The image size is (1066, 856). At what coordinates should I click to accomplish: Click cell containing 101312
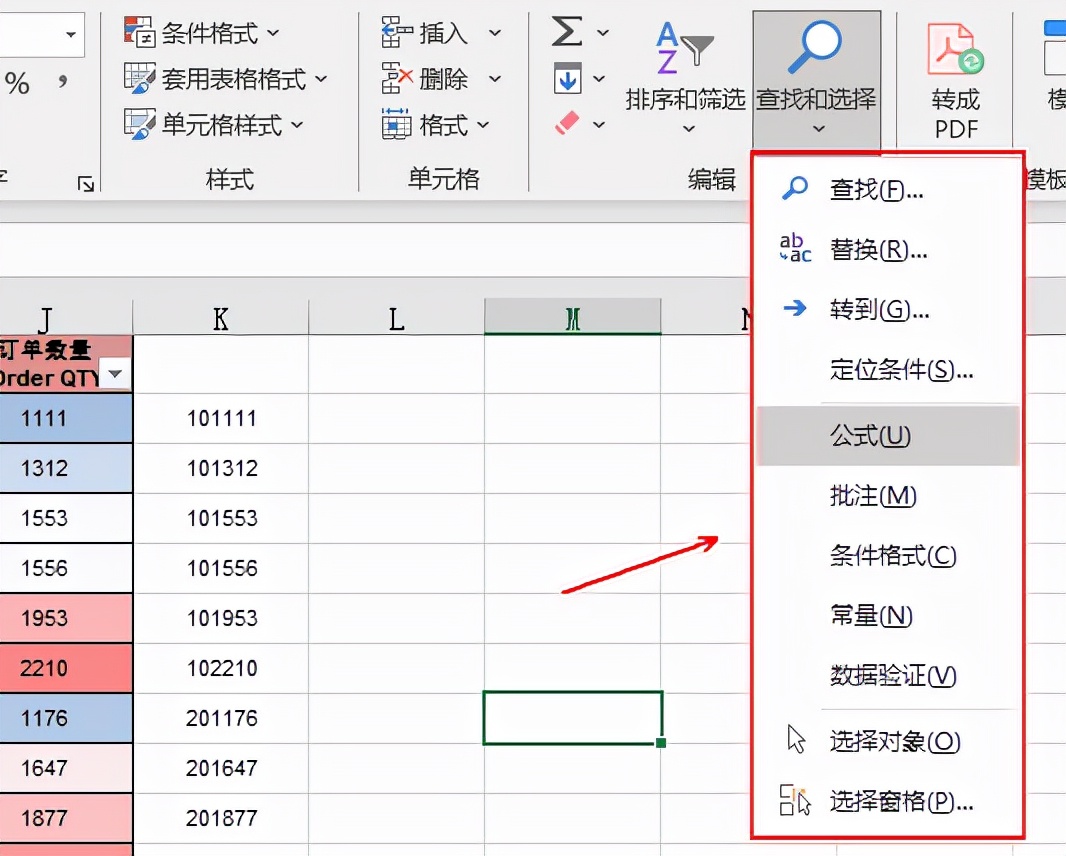point(221,468)
